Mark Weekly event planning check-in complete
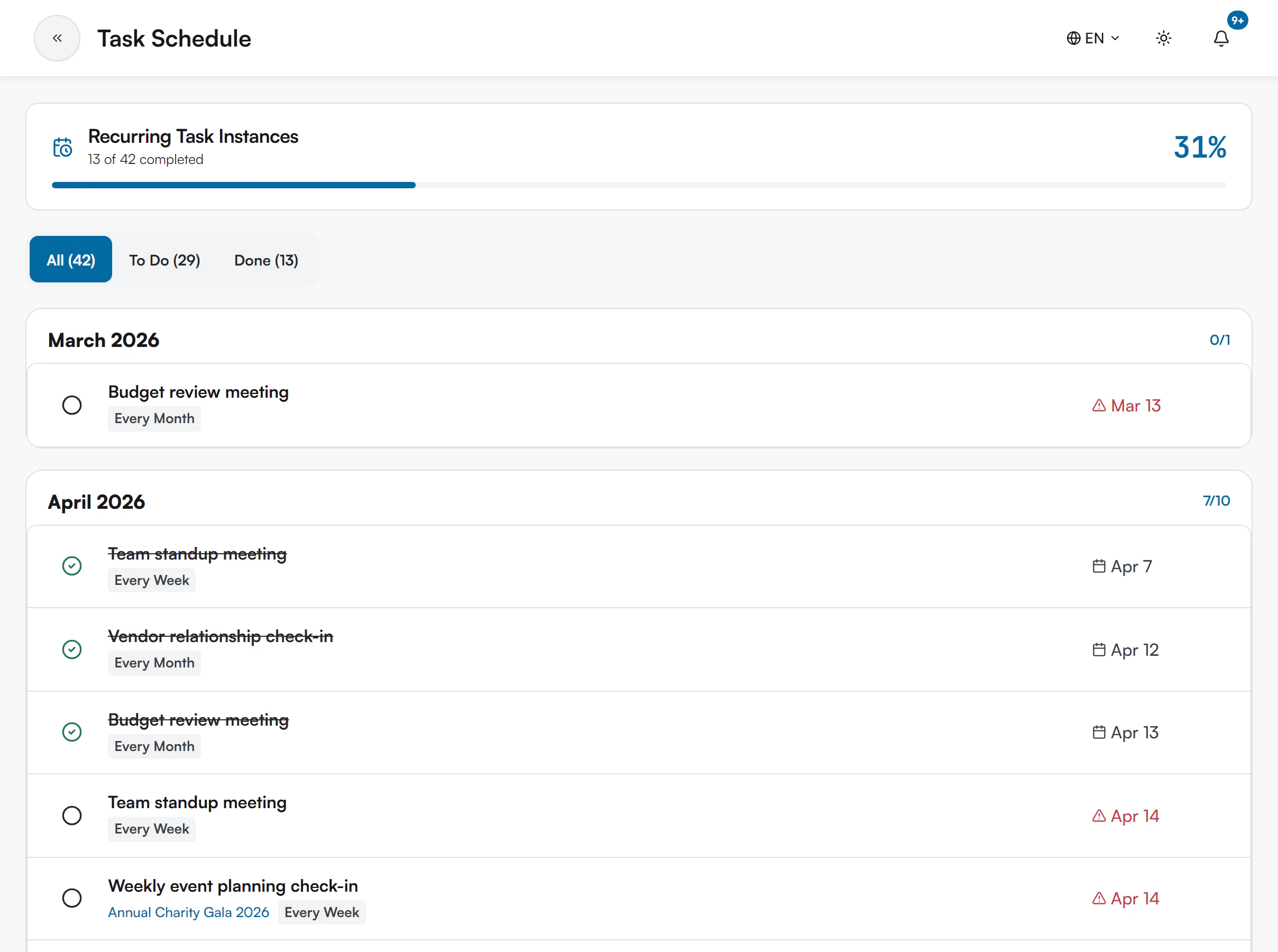 [72, 898]
